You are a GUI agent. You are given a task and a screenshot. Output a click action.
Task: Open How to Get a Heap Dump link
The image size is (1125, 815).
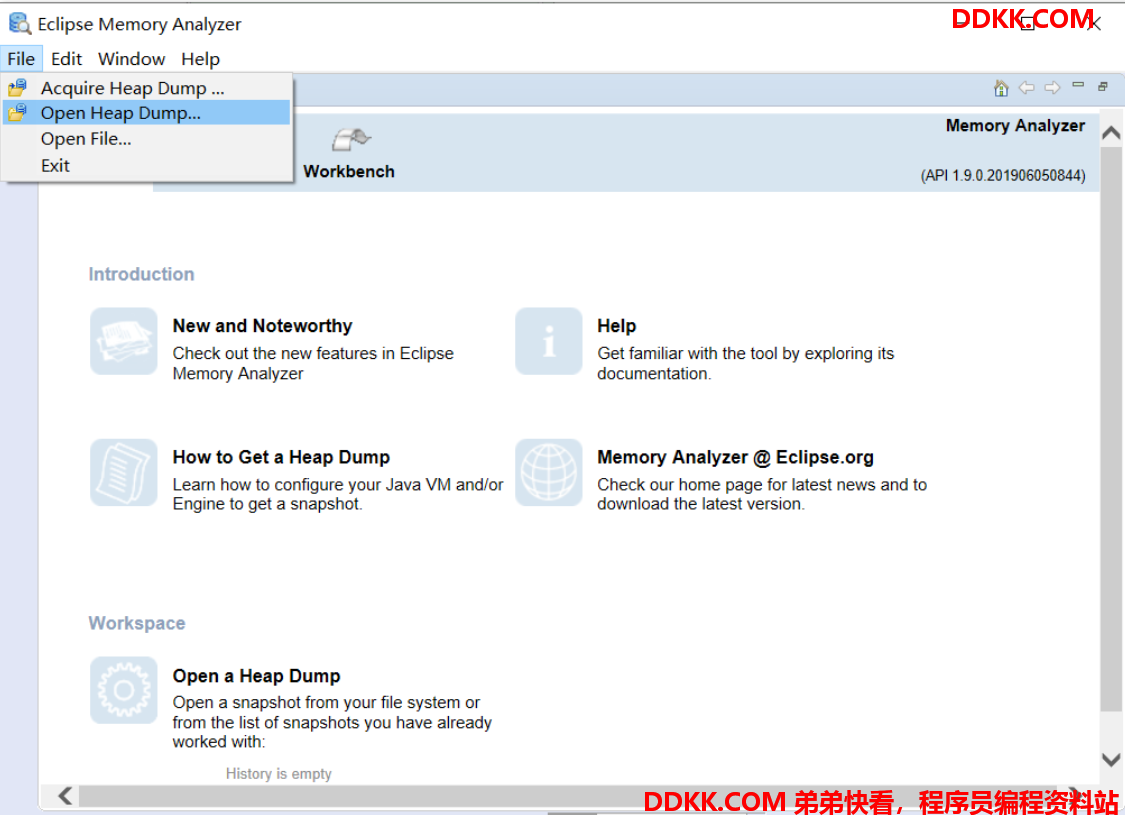[281, 457]
